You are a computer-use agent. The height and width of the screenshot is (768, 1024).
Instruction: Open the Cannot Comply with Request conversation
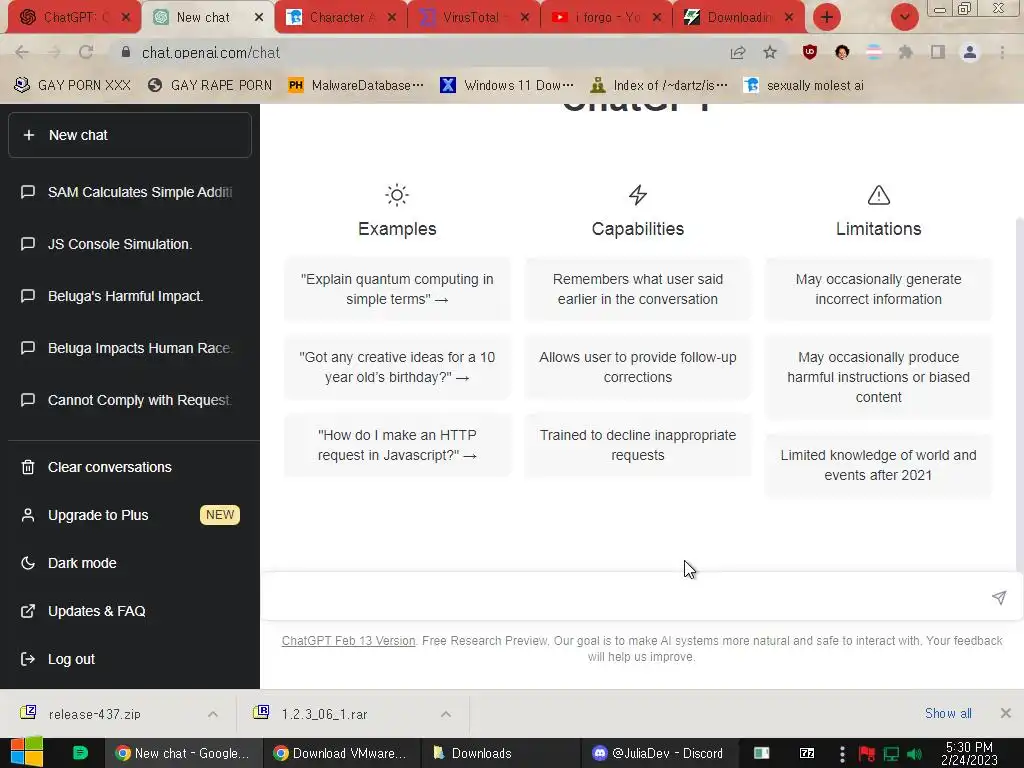(130, 400)
